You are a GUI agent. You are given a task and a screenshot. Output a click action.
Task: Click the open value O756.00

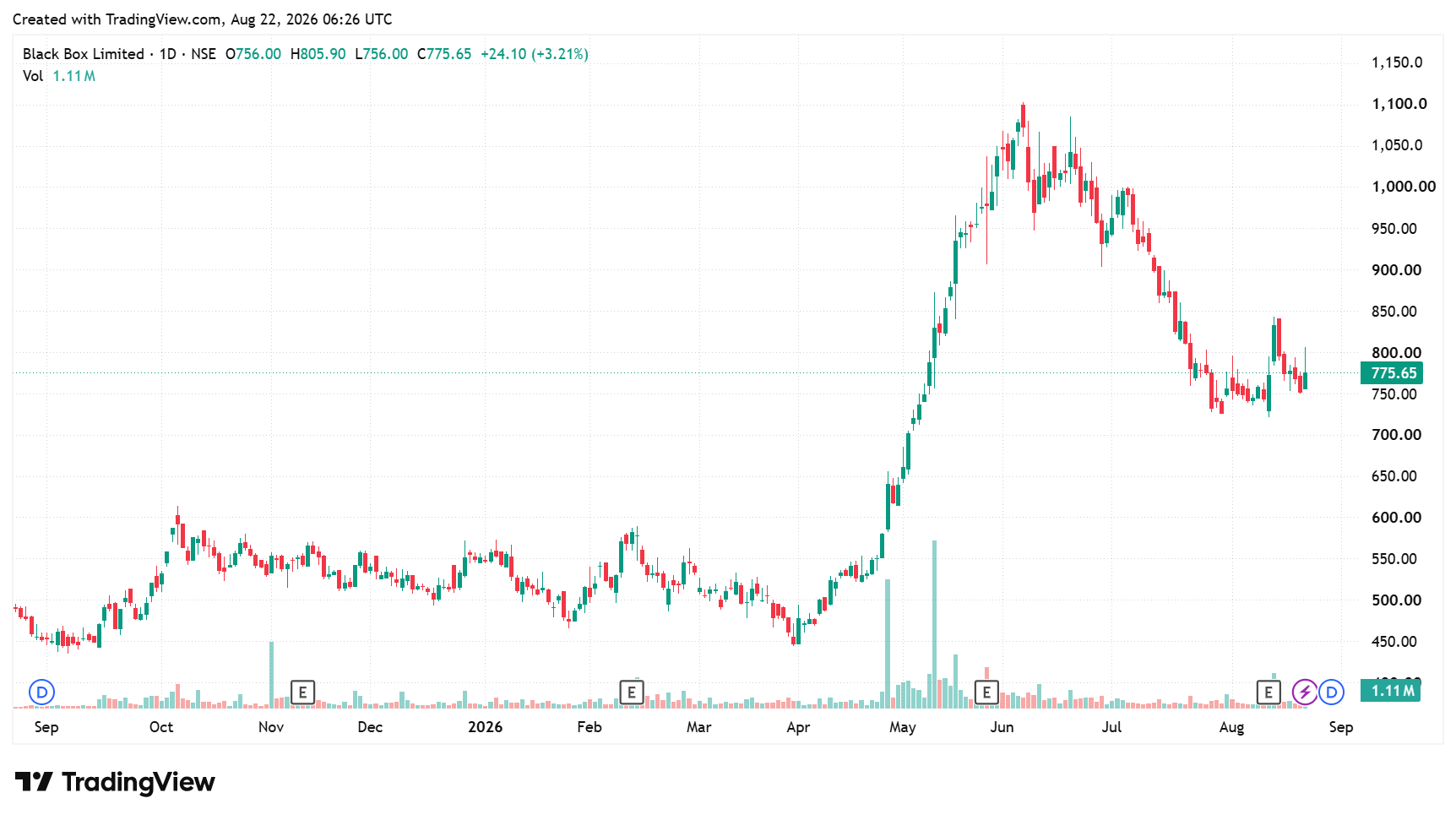click(x=253, y=54)
